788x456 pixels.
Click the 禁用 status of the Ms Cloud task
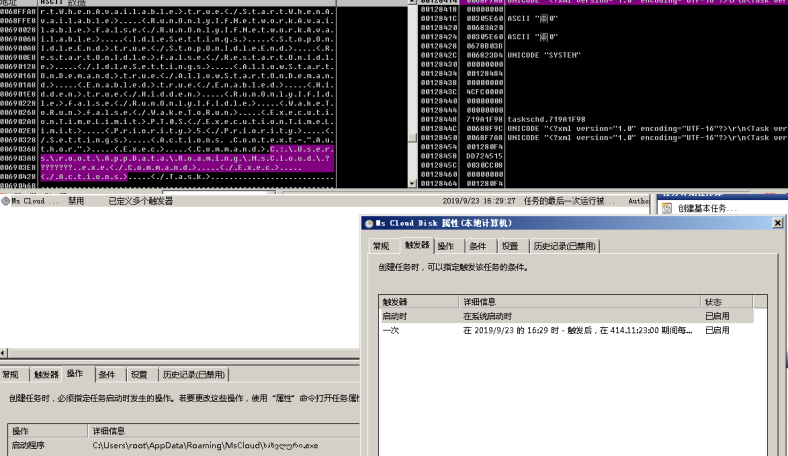(x=76, y=201)
